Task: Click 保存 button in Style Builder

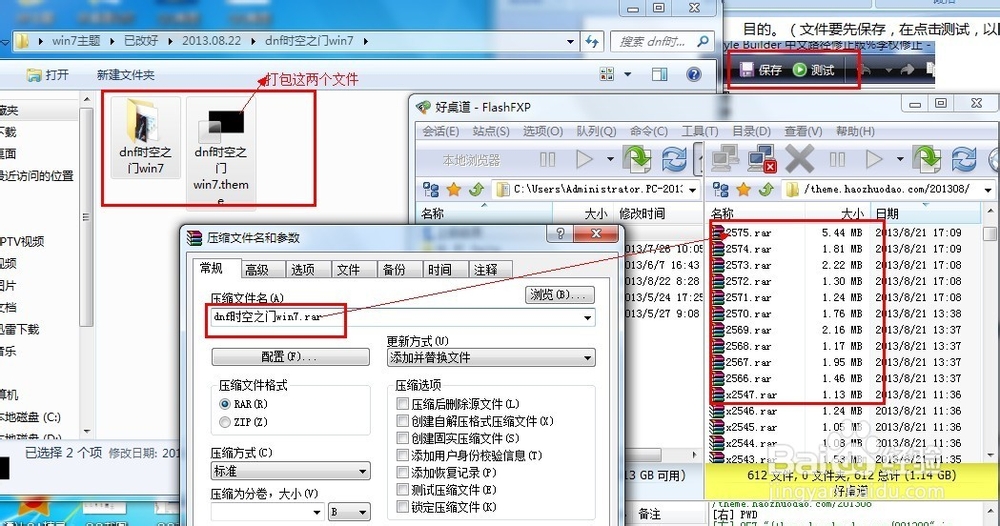Action: coord(761,69)
